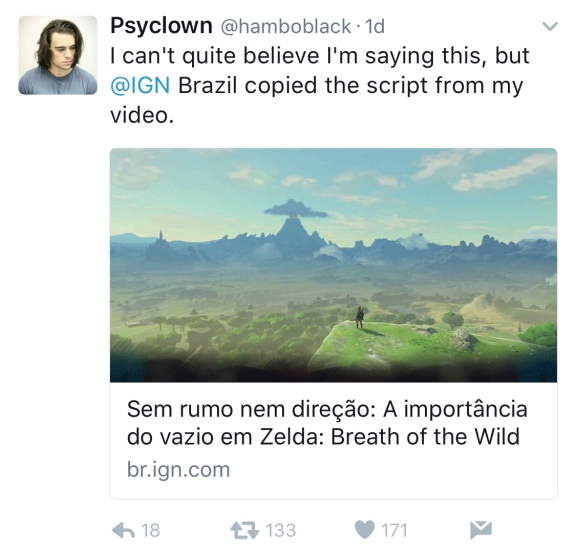Viewport: 576px width, 555px height.
Task: Open the tweet options chevron menu
Action: (x=550, y=26)
